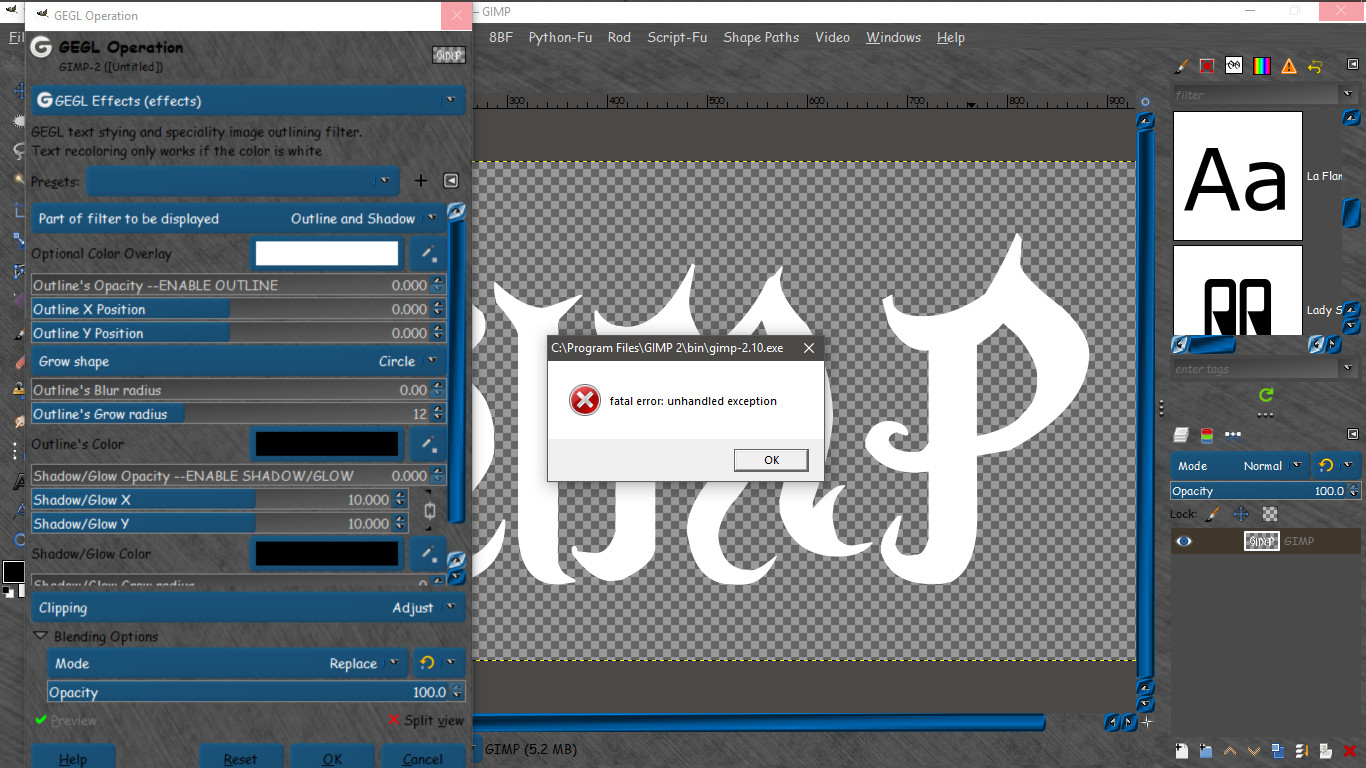
Task: Click the Outline Y Position slider
Action: point(239,333)
